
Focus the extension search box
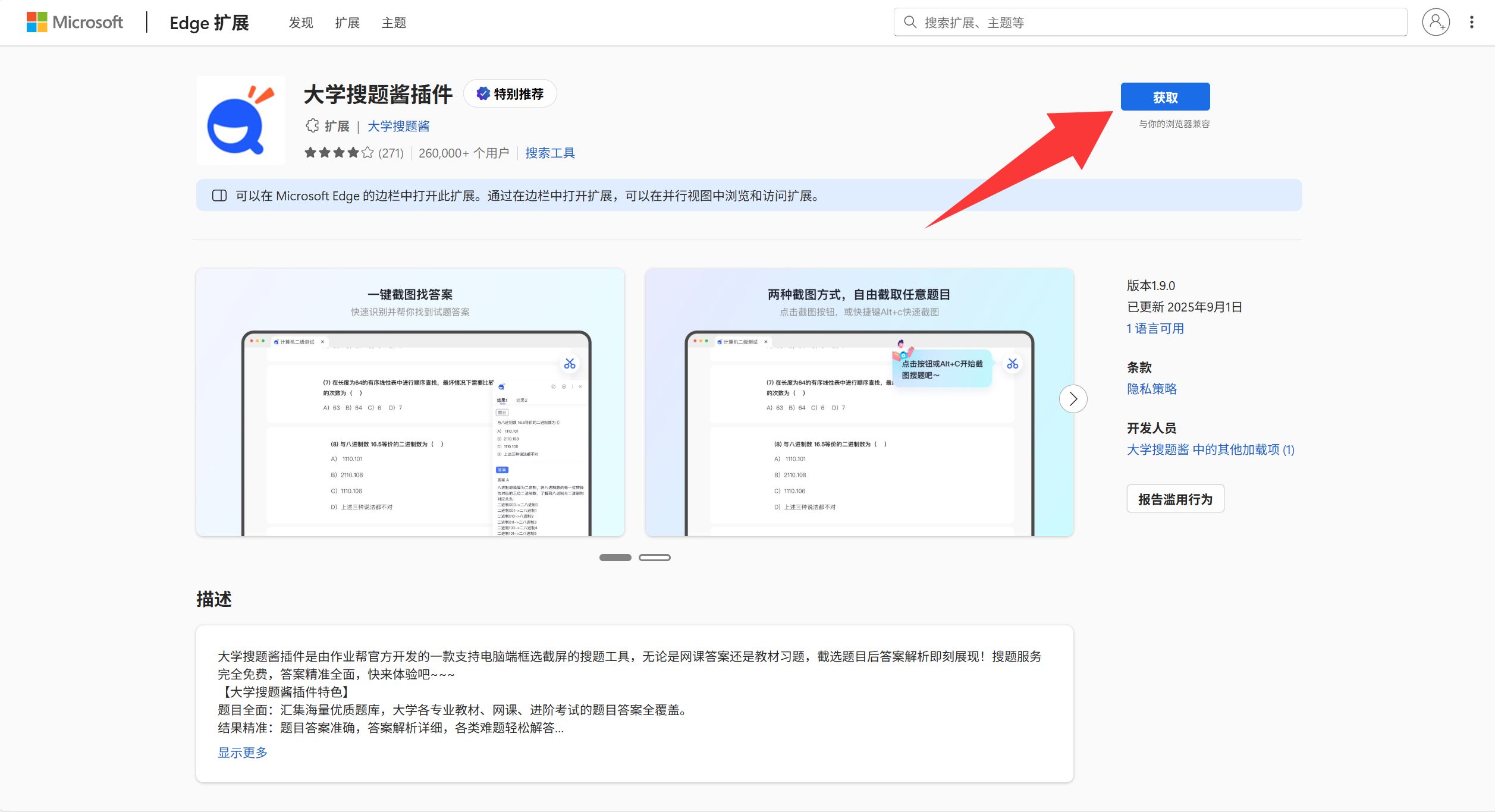1160,23
